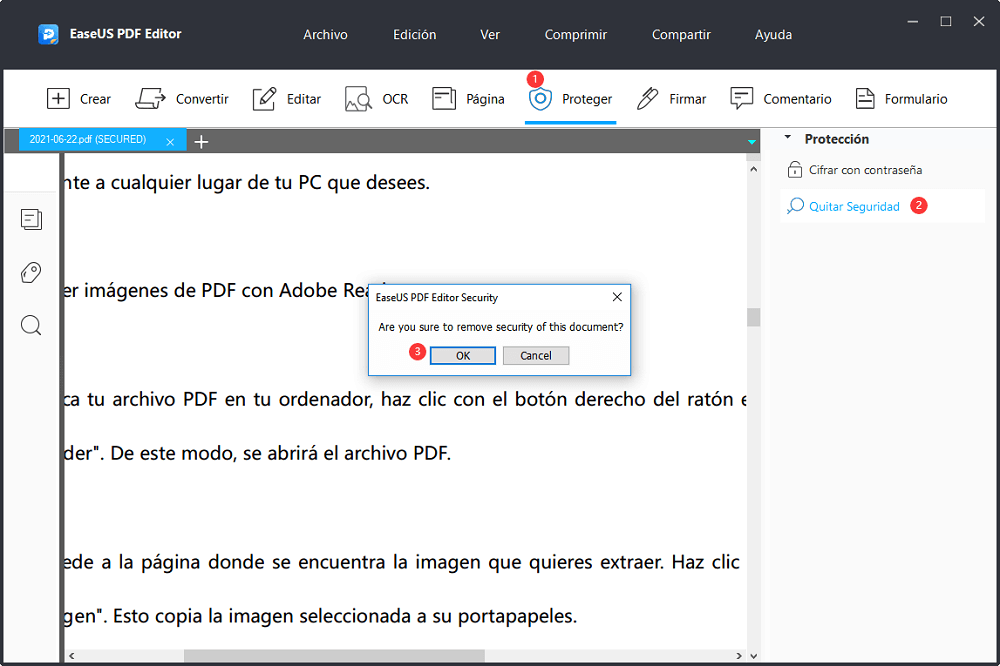Open the Página tool icon
Image resolution: width=1000 pixels, height=666 pixels.
[444, 99]
